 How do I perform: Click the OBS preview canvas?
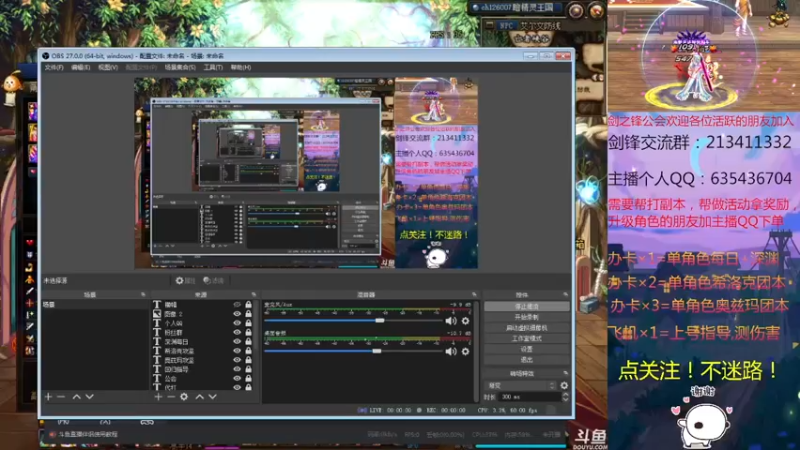[x=306, y=173]
